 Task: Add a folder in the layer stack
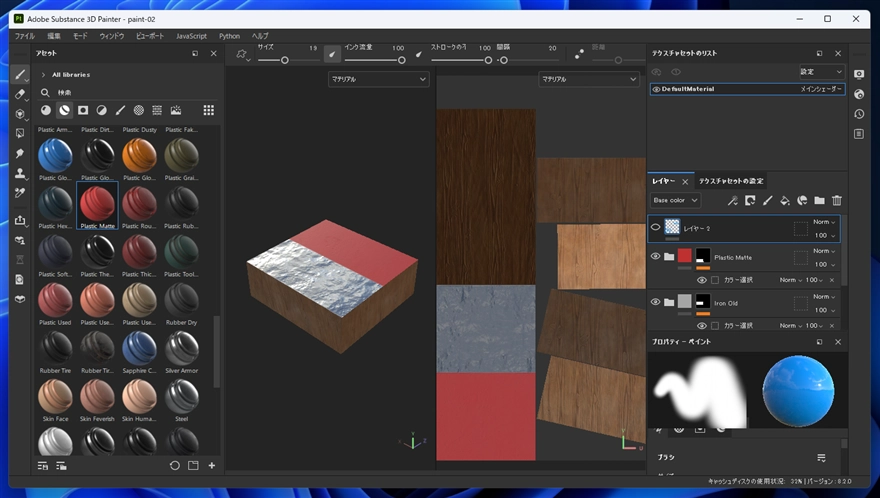(819, 200)
